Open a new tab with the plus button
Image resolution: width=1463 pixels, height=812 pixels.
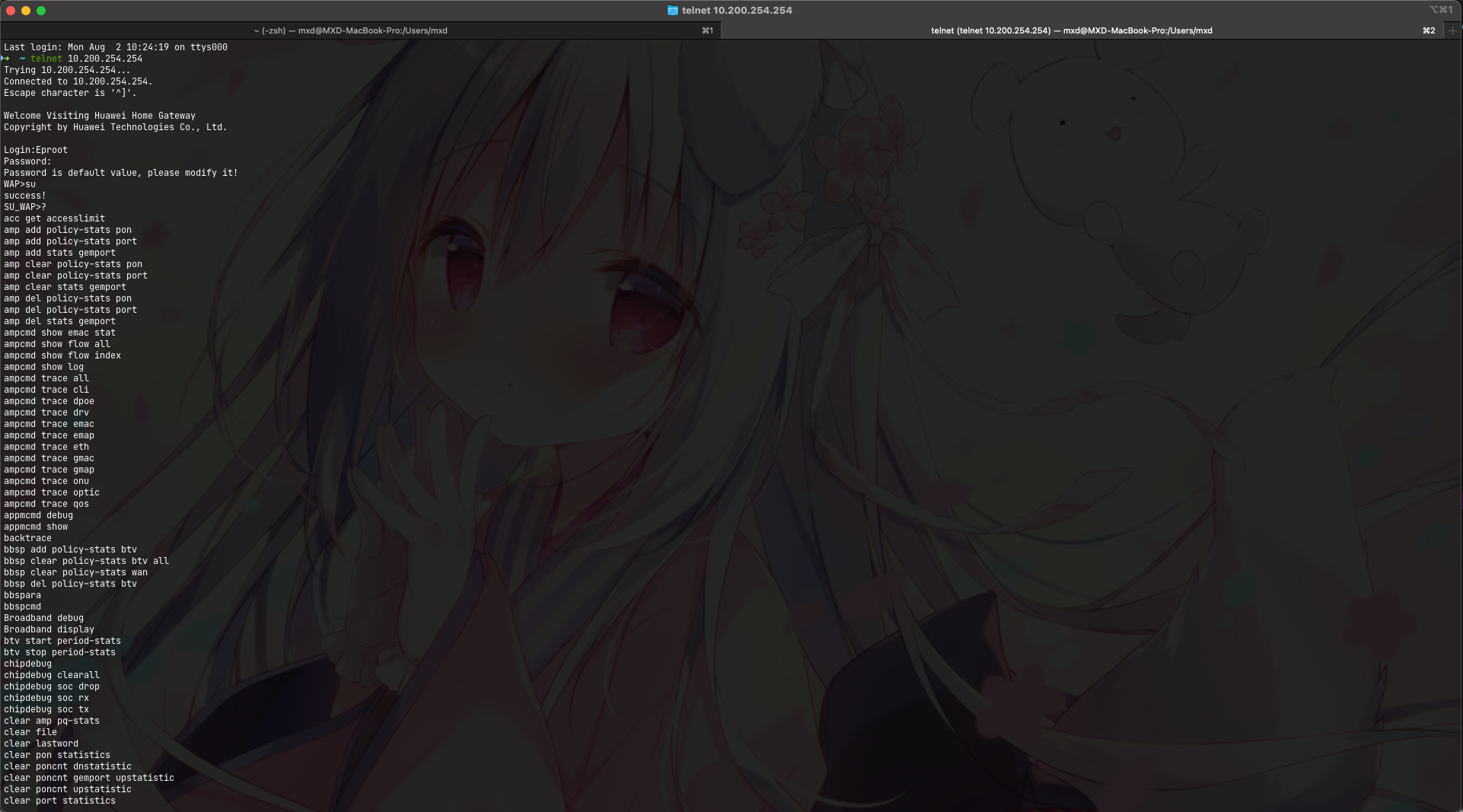click(1452, 30)
